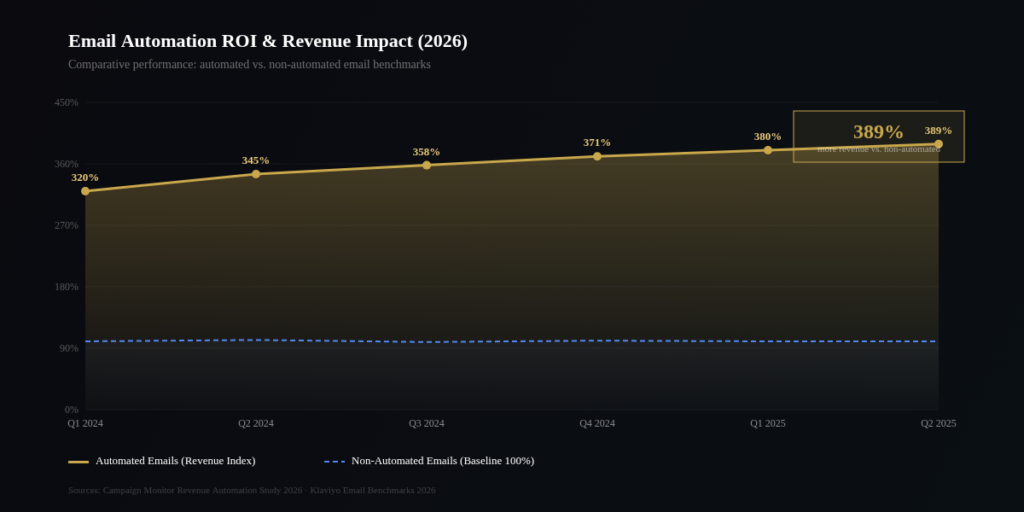Click the comparative performance subtitle

[249, 65]
